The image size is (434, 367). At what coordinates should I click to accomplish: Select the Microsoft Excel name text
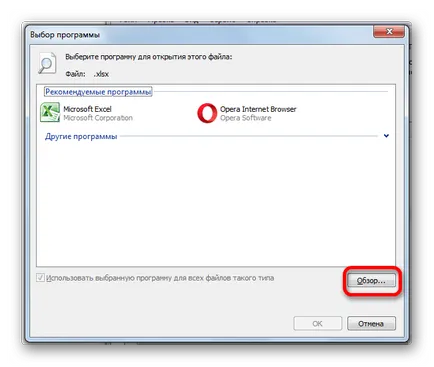click(87, 109)
